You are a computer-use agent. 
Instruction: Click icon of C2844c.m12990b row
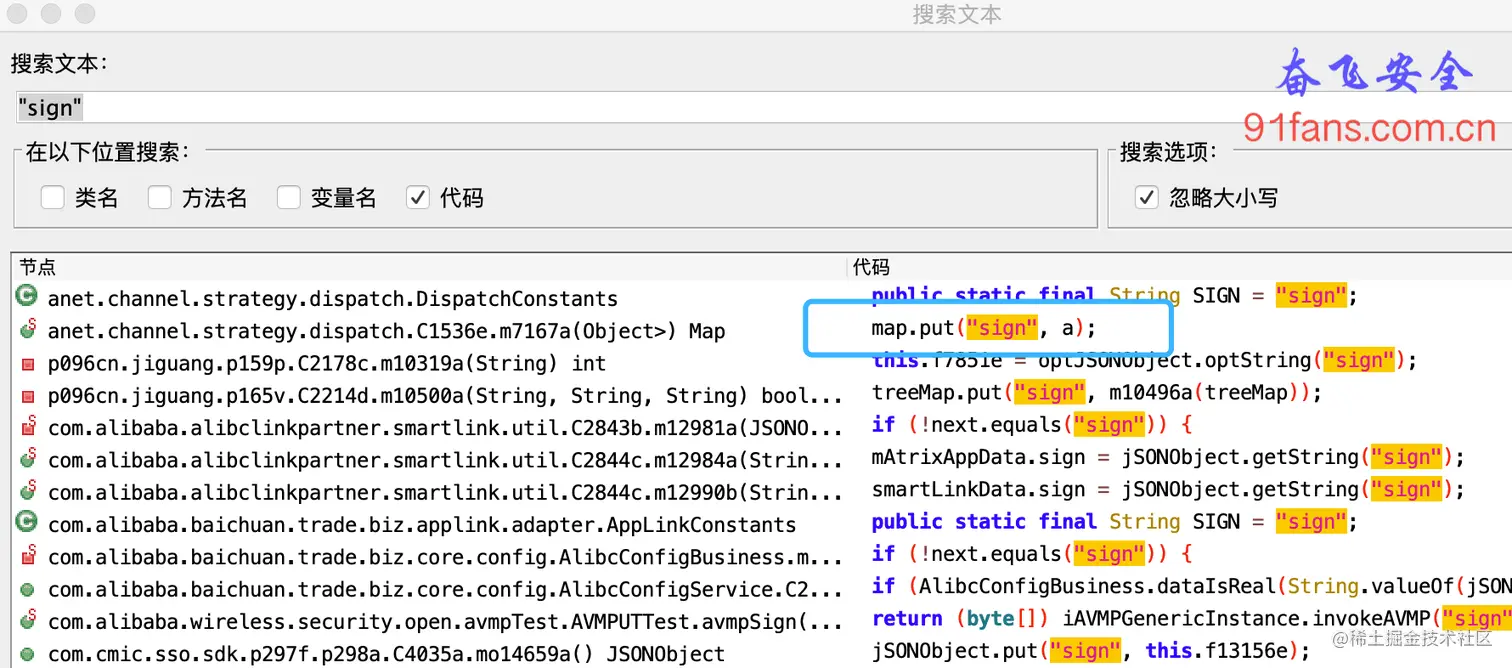click(27, 491)
